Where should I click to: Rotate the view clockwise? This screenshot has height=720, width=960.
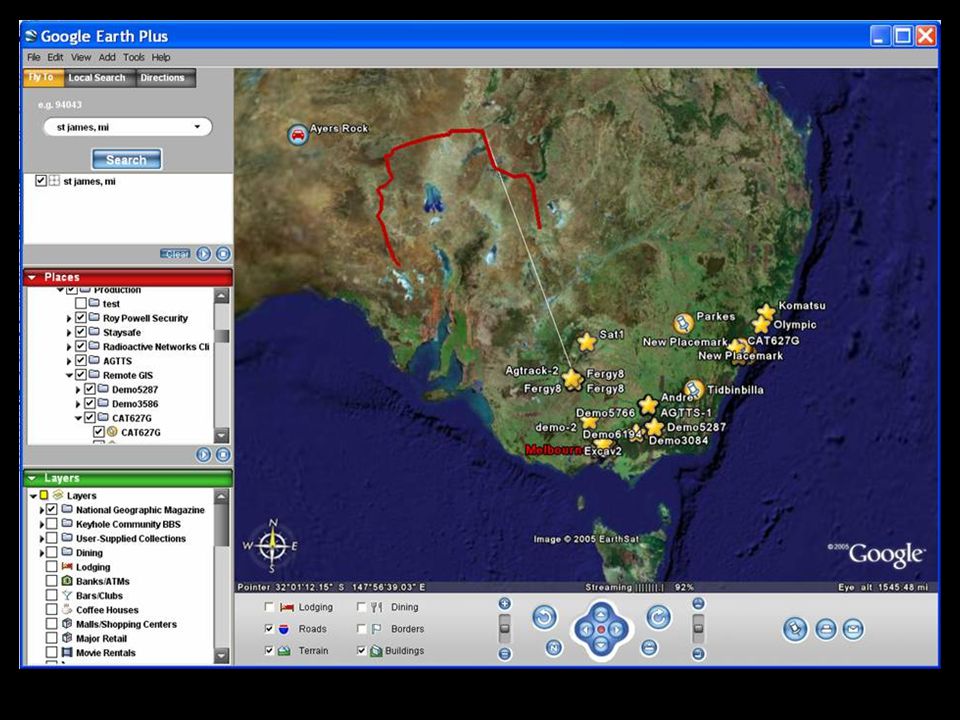point(659,617)
